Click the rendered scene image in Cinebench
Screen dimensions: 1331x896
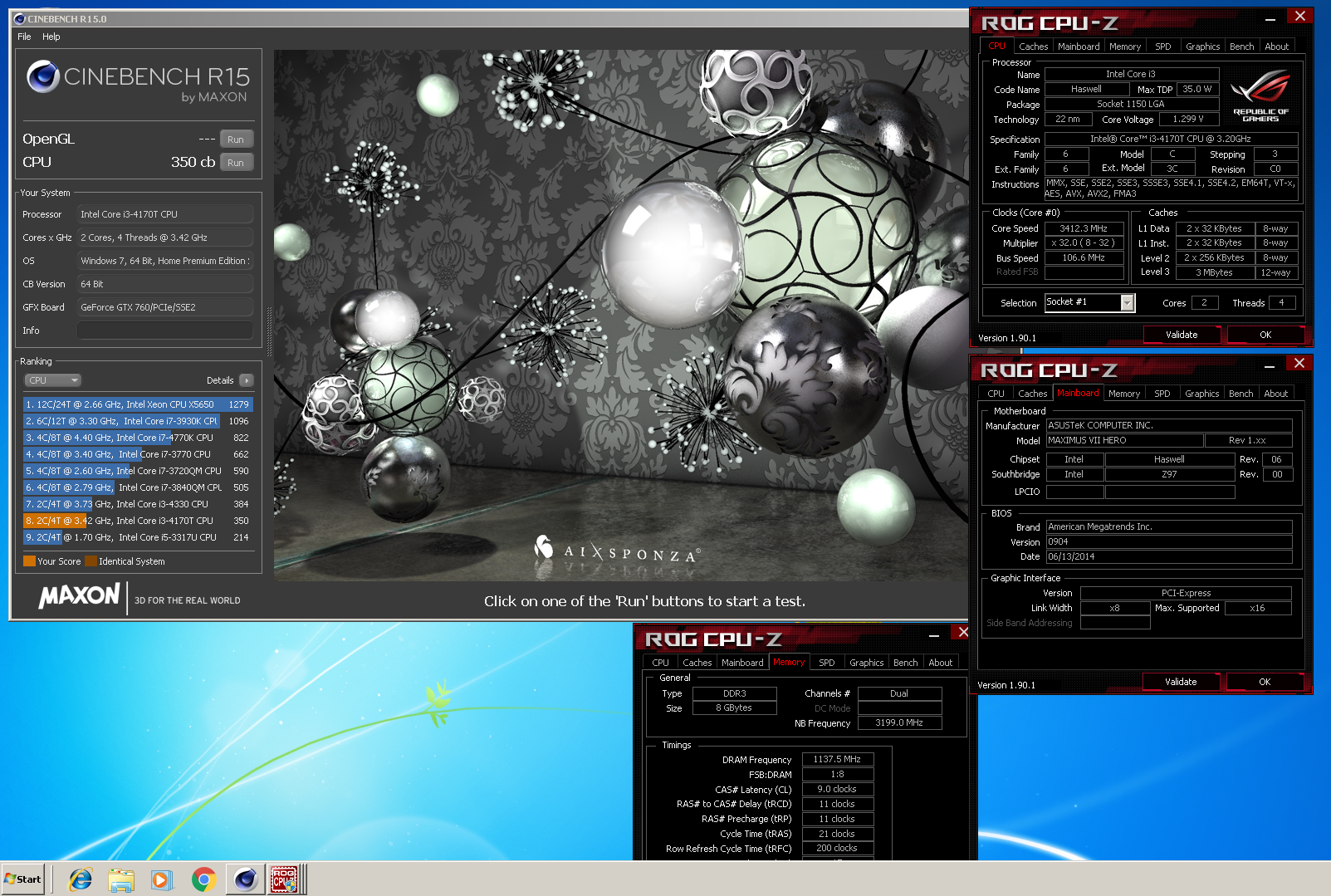pyautogui.click(x=619, y=316)
